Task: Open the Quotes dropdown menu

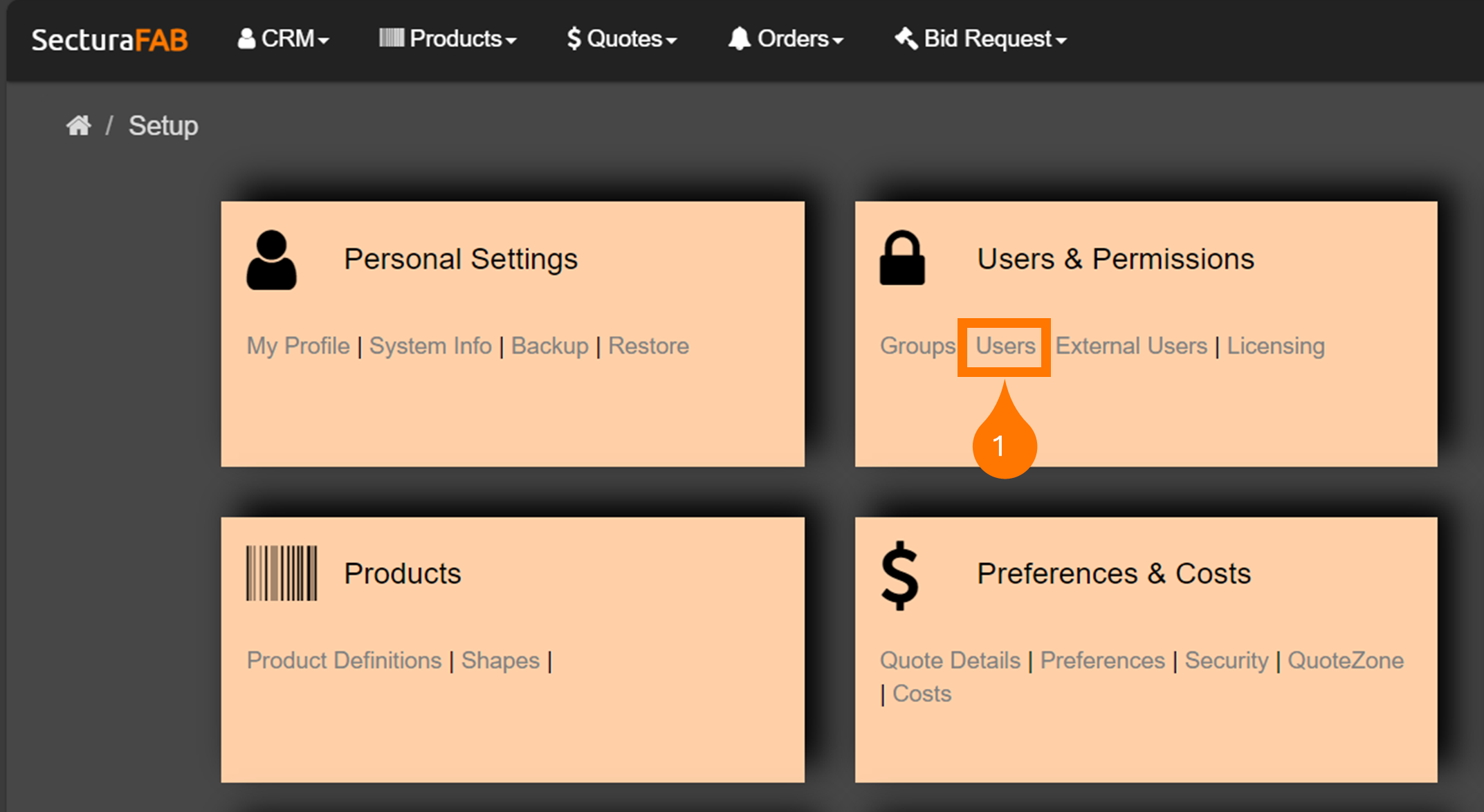Action: (x=622, y=39)
